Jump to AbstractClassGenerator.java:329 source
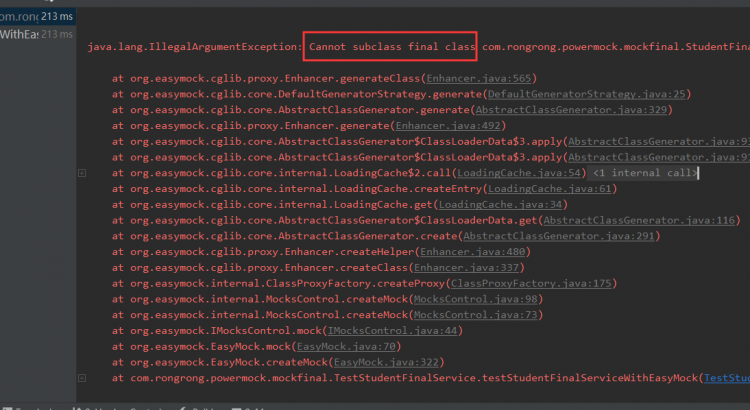 558,110
